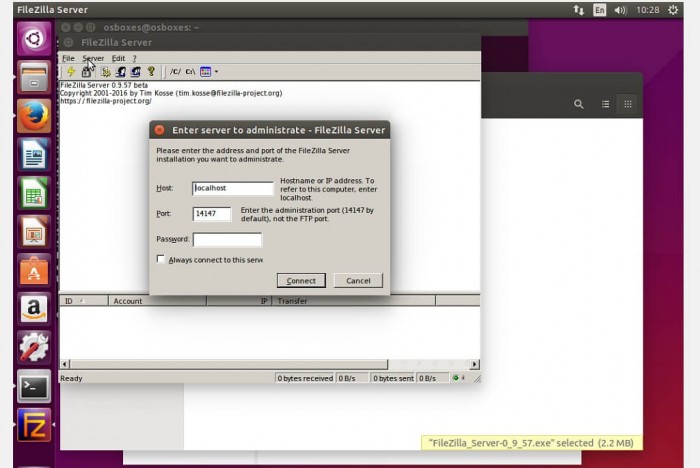Click the https://filezilla-project.org/ log line
Viewport: 700px width, 468px height.
(105, 101)
